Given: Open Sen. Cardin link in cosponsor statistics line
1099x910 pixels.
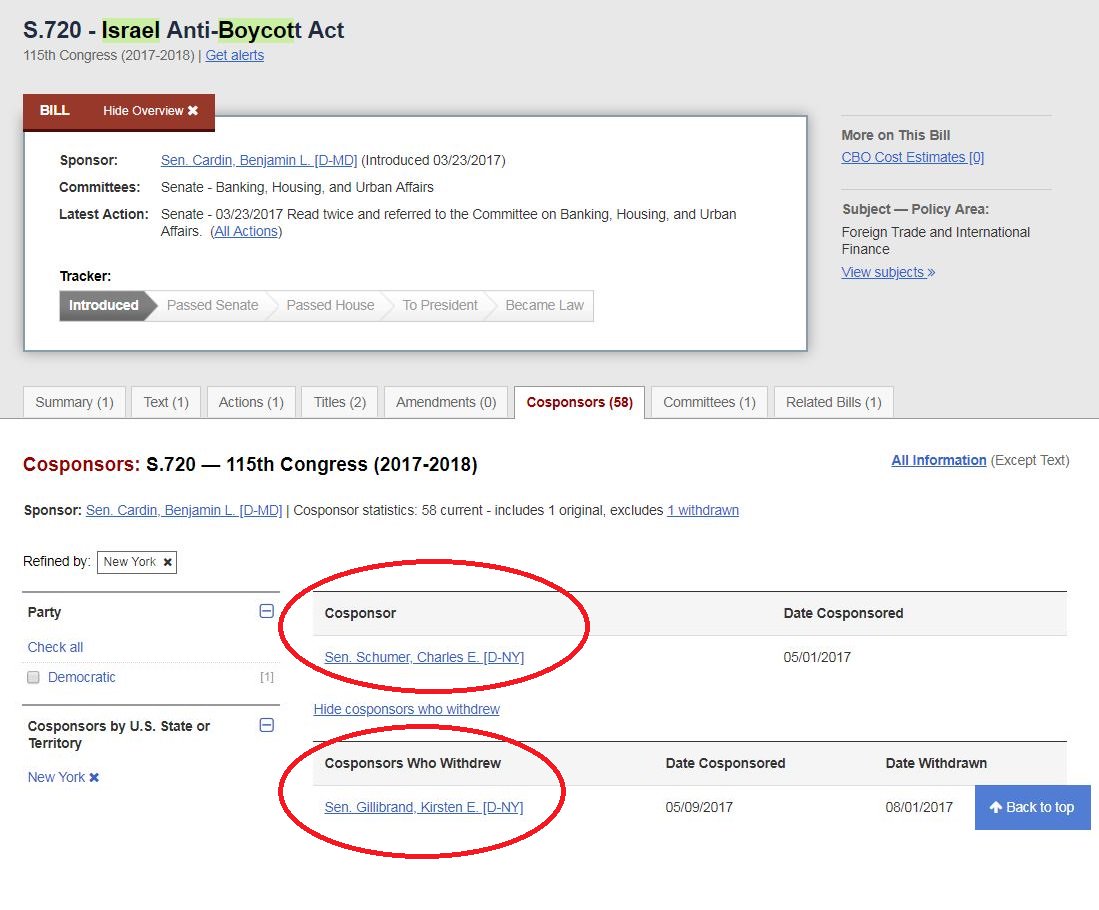Looking at the screenshot, I should (x=184, y=510).
